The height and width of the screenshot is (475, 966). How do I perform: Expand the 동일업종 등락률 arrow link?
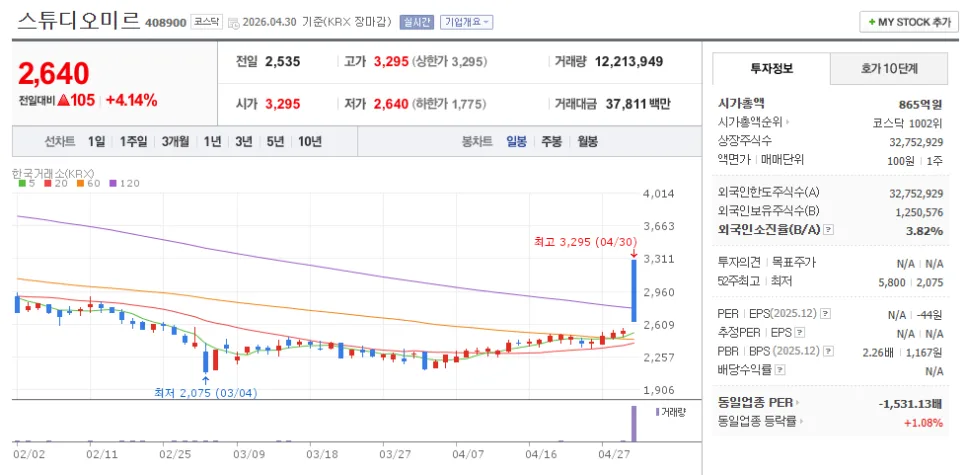(802, 422)
